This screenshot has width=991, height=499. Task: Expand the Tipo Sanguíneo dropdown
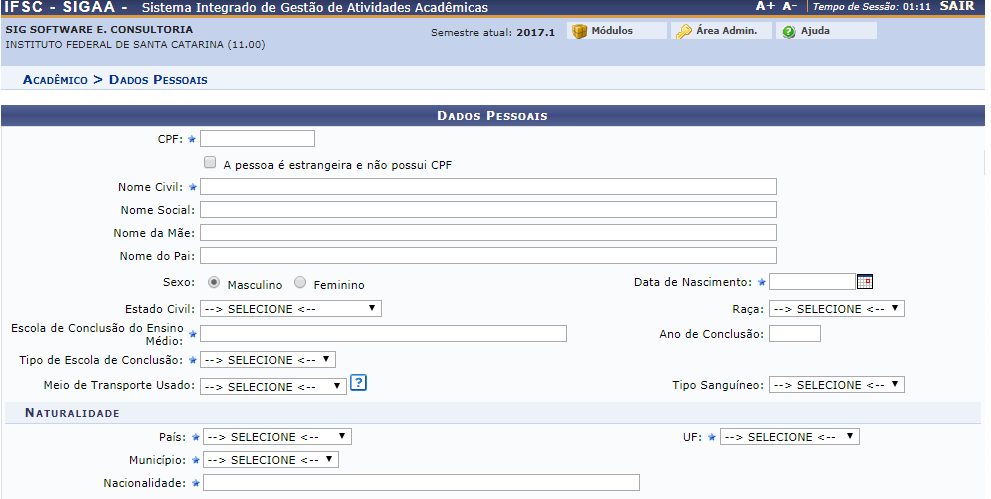click(837, 385)
